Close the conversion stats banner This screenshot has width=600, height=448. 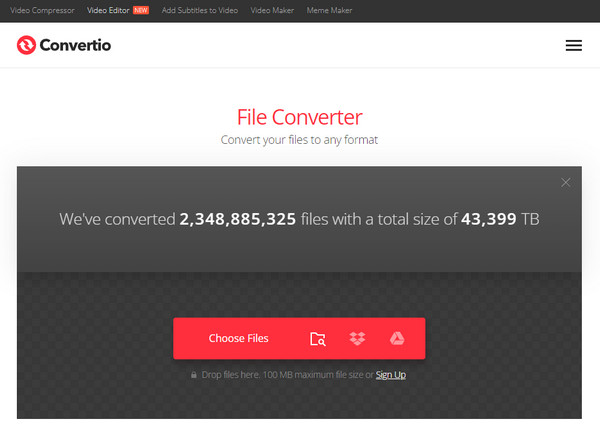[565, 182]
